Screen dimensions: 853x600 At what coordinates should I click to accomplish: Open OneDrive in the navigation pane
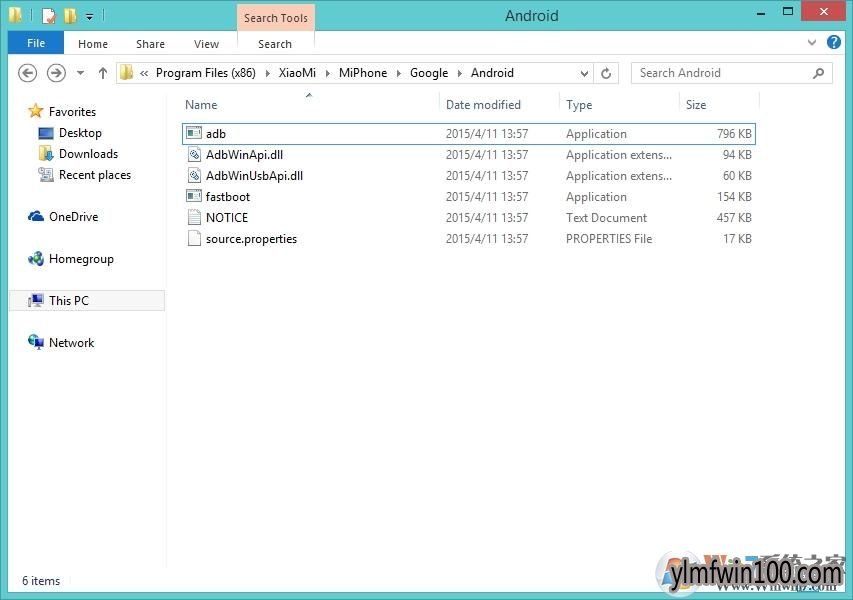coord(73,217)
